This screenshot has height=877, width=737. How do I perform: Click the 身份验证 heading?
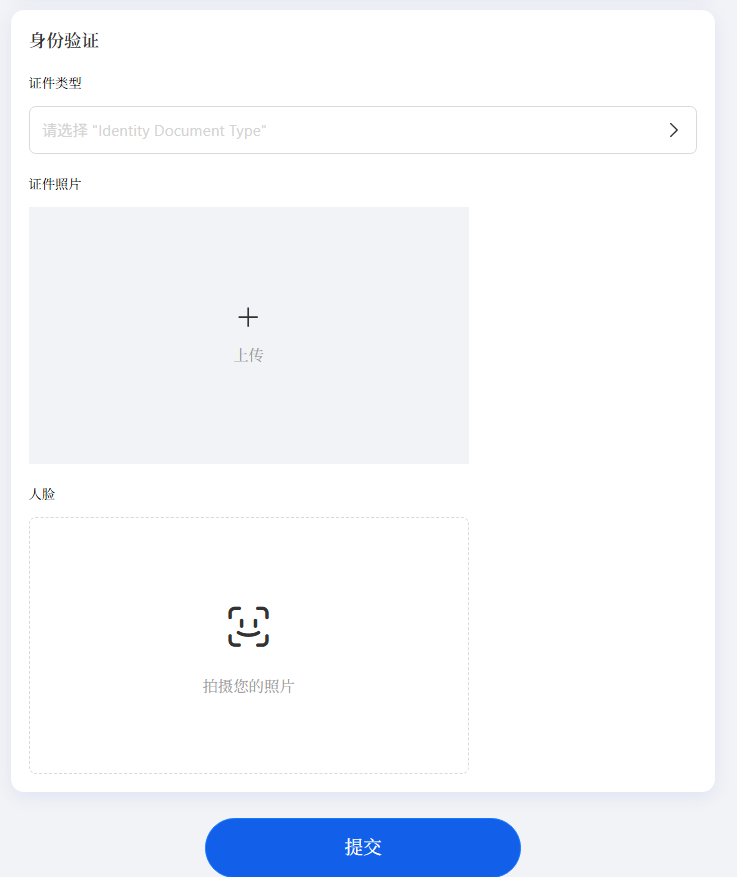(x=64, y=40)
